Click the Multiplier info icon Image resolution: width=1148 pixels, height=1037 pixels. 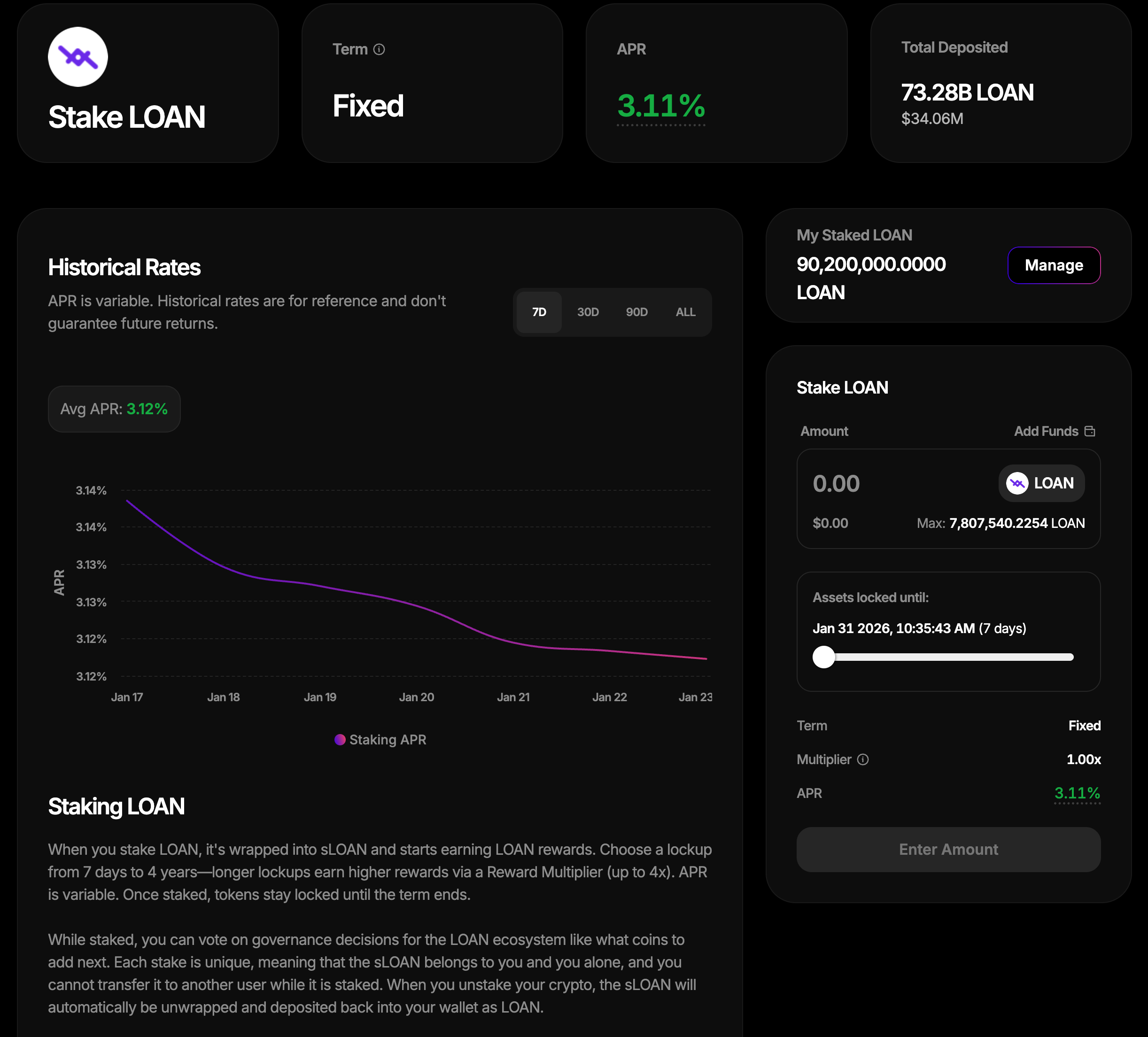pos(863,759)
